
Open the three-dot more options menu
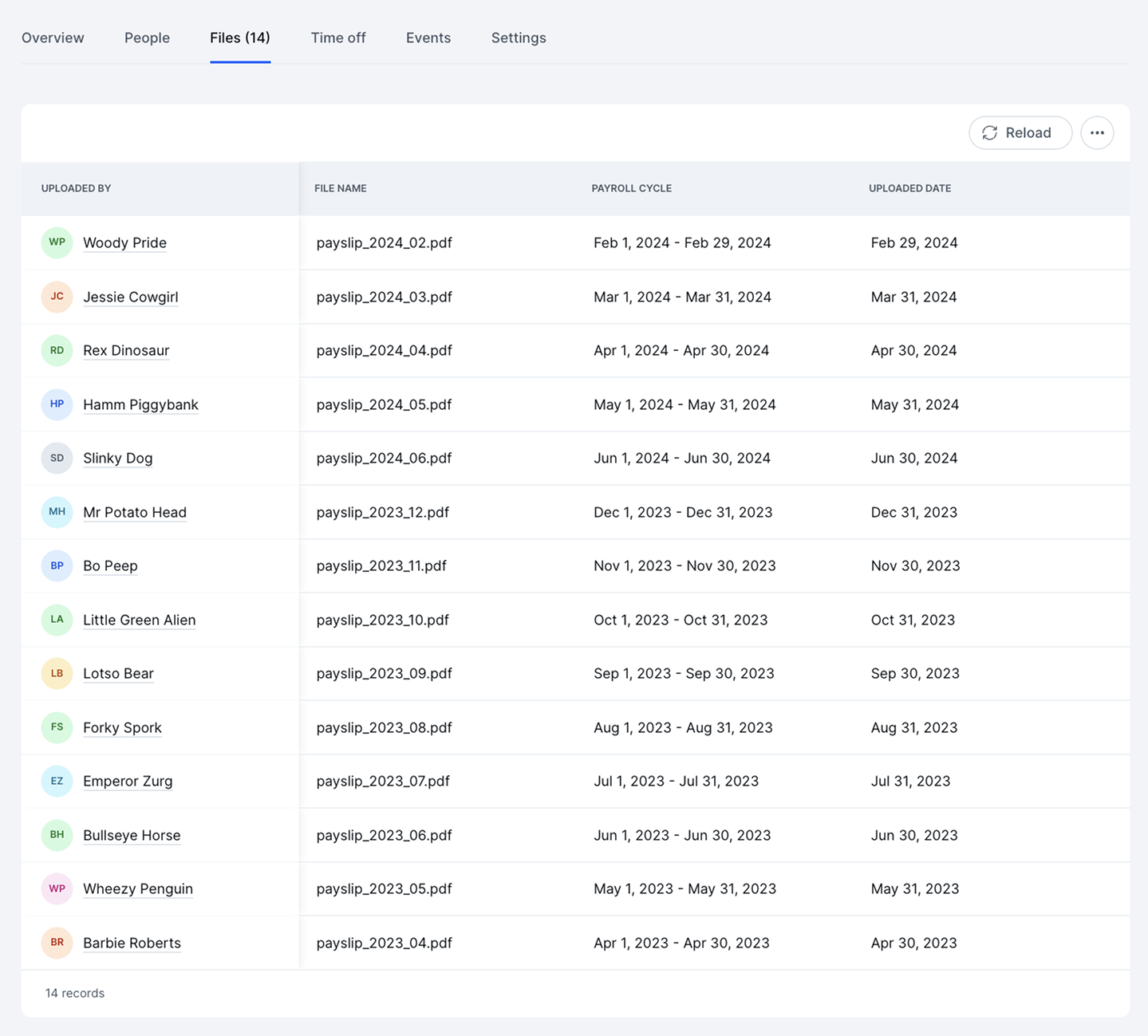1097,132
